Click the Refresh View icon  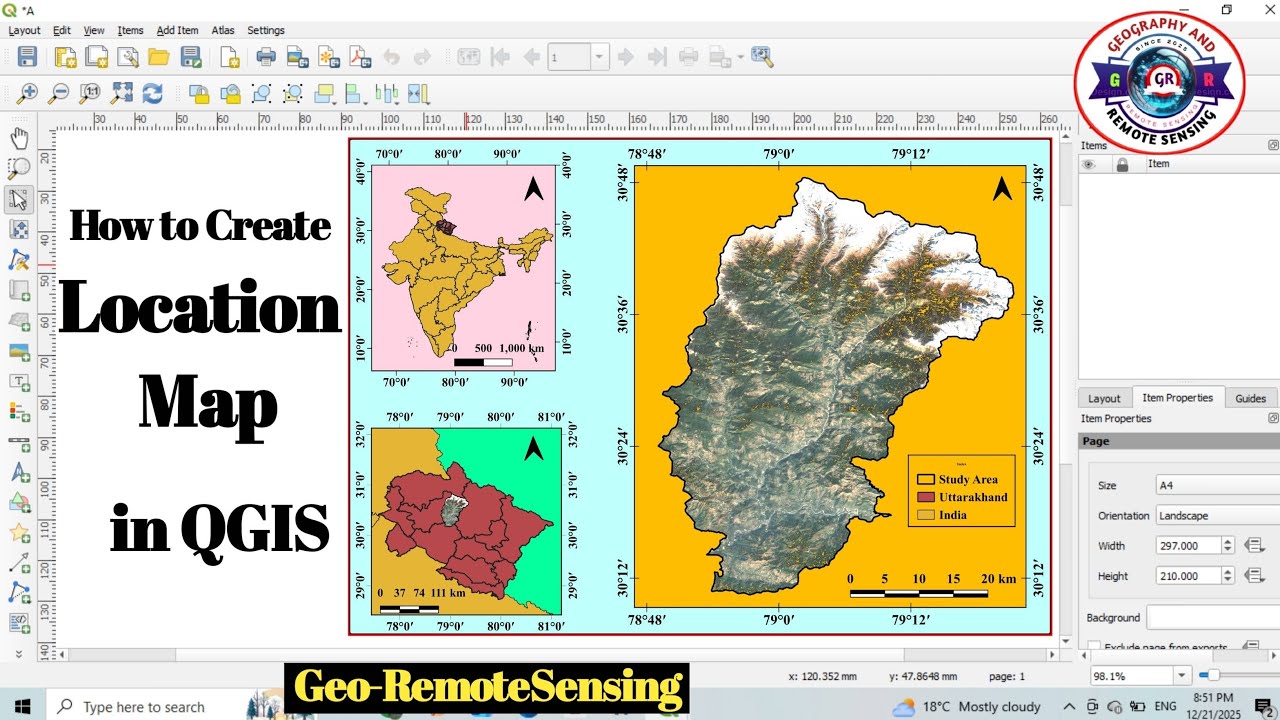coord(152,94)
